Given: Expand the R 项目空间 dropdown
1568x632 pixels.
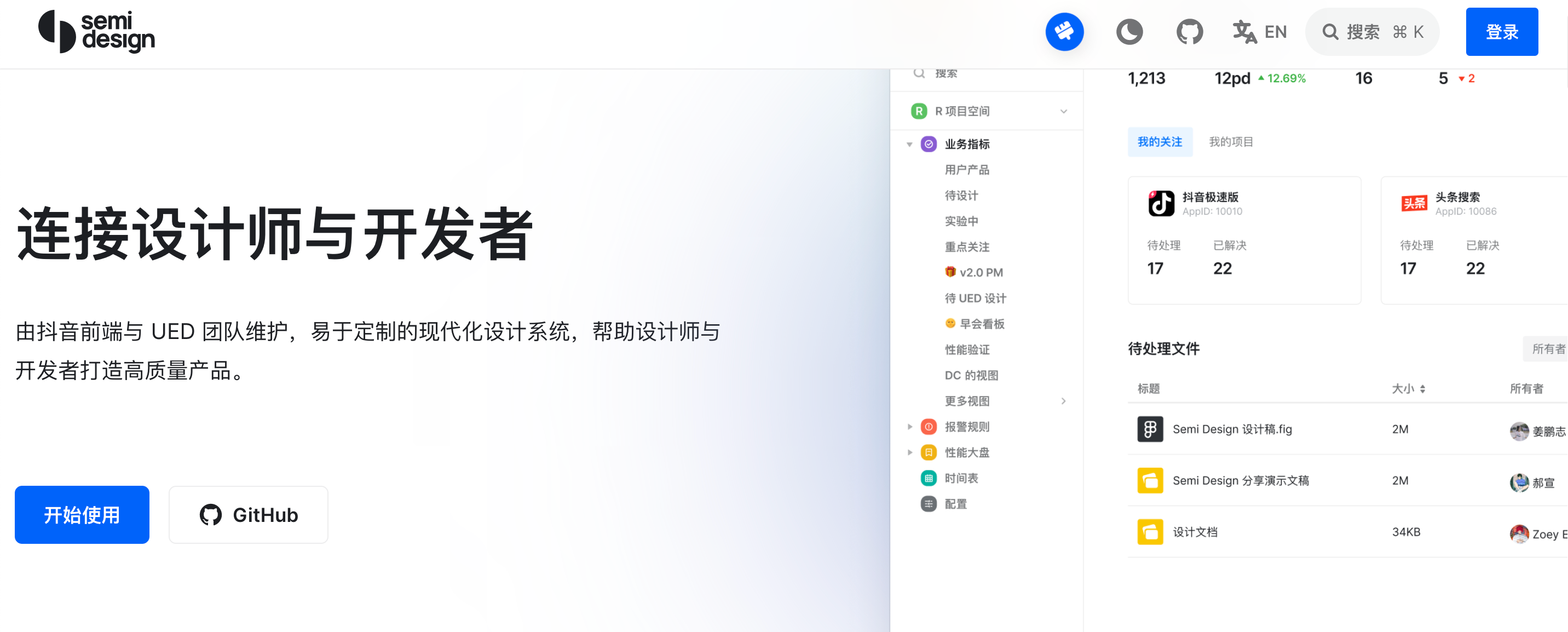Looking at the screenshot, I should click(1063, 111).
